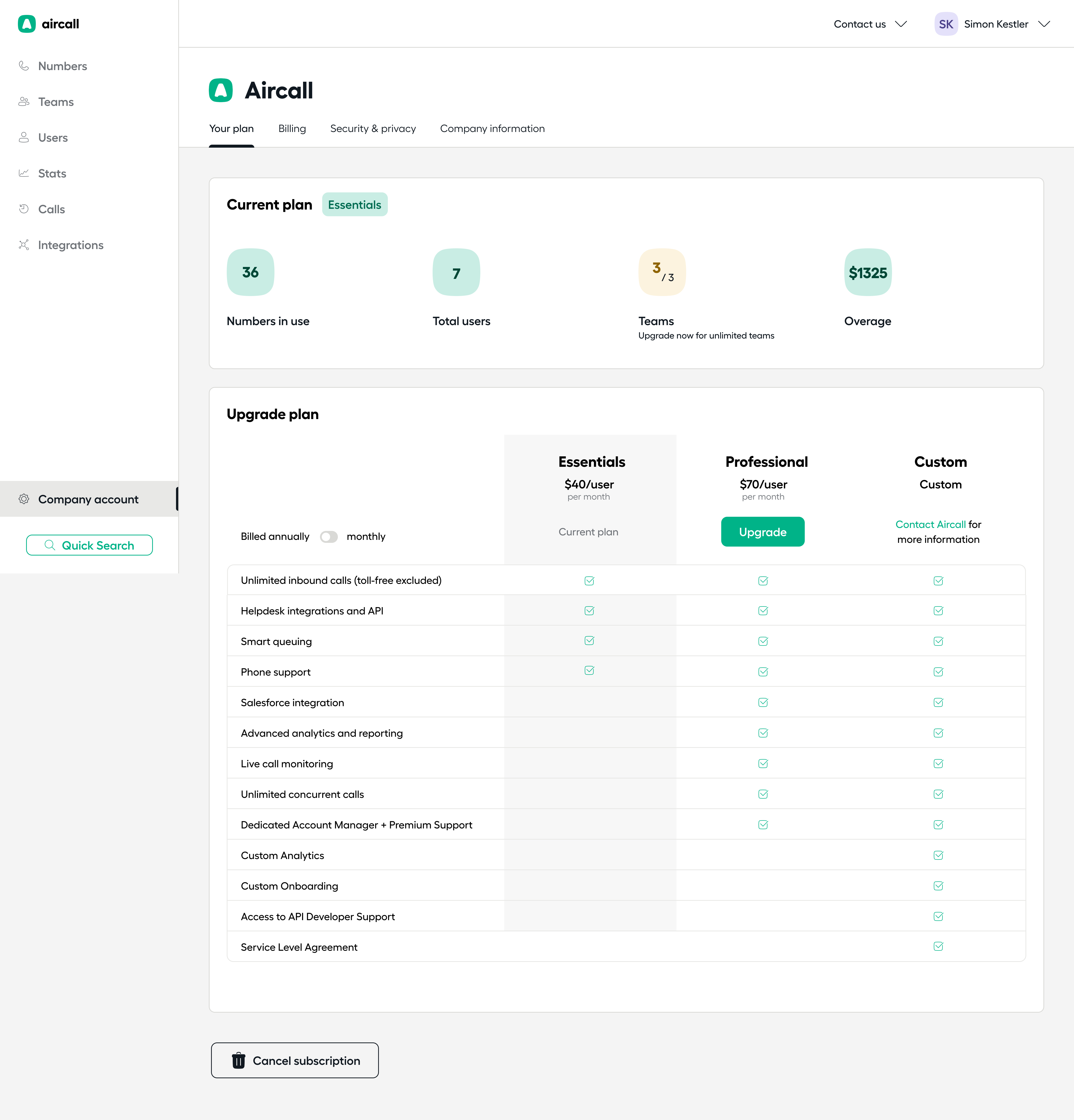
Task: Click the SK avatar chevron
Action: (x=1044, y=24)
